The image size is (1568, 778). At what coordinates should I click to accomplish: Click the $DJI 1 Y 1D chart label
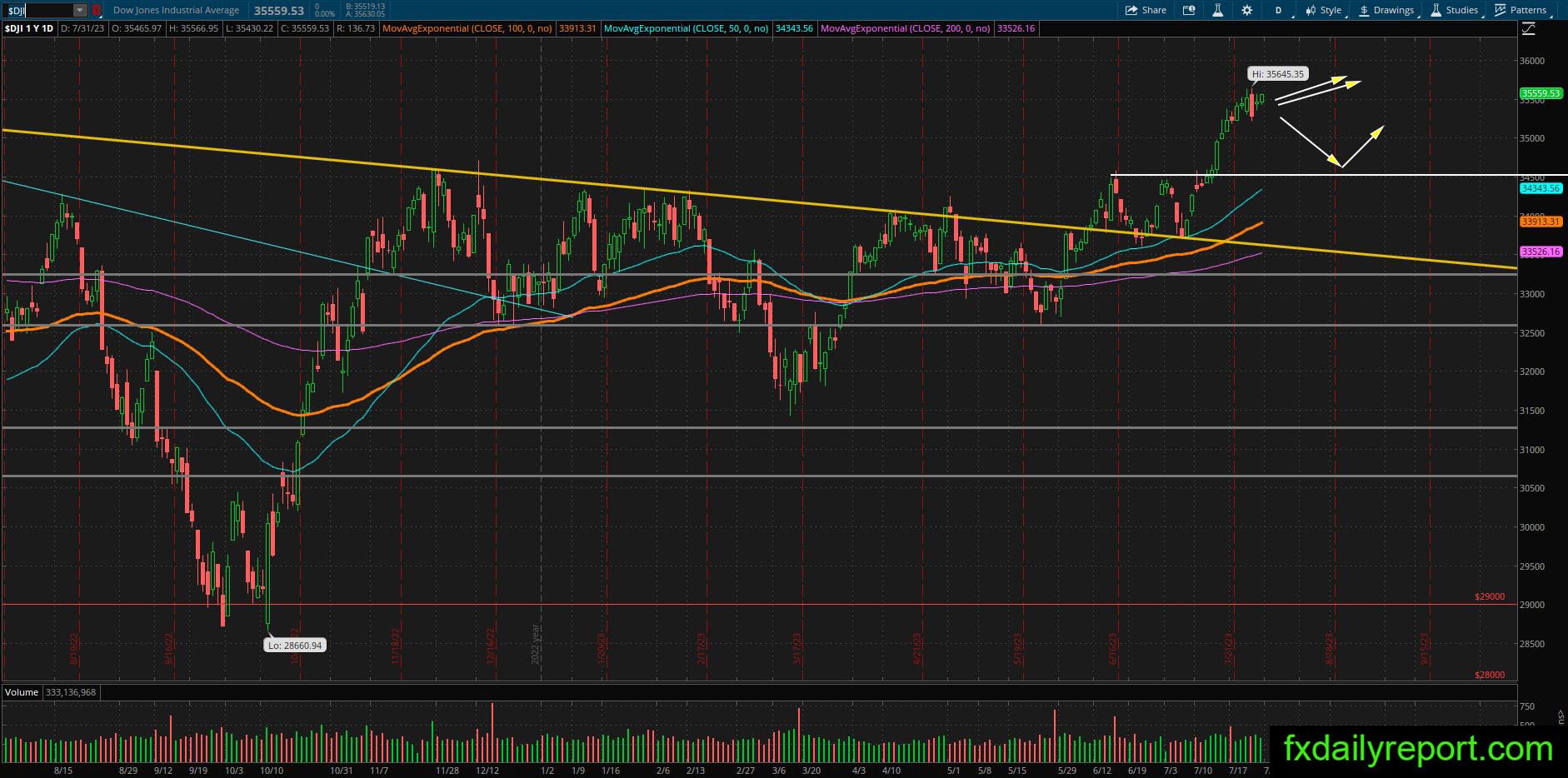(29, 28)
